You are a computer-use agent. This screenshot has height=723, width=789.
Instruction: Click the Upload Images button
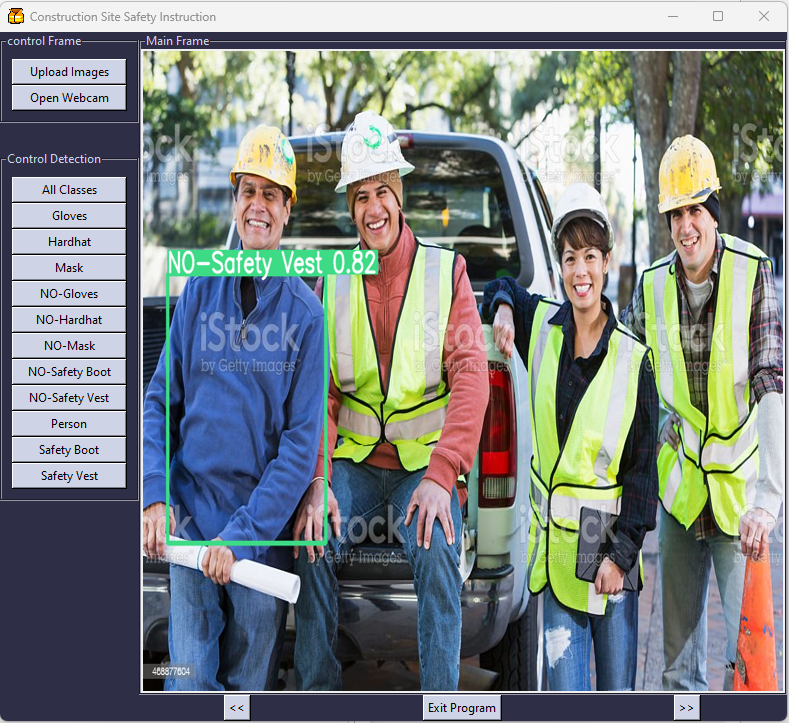point(69,72)
